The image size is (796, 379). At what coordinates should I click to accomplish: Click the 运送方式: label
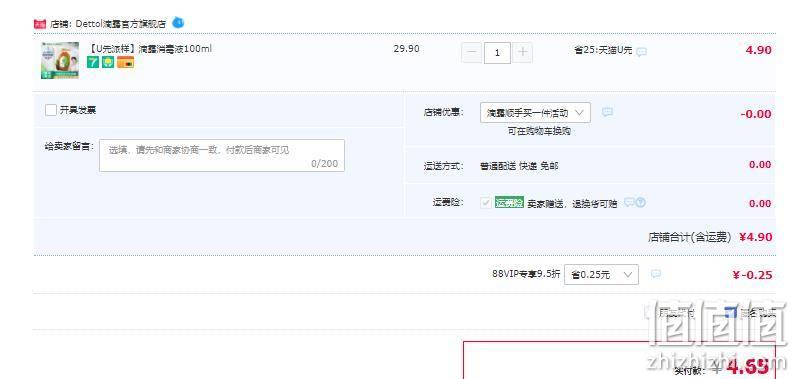(x=444, y=166)
